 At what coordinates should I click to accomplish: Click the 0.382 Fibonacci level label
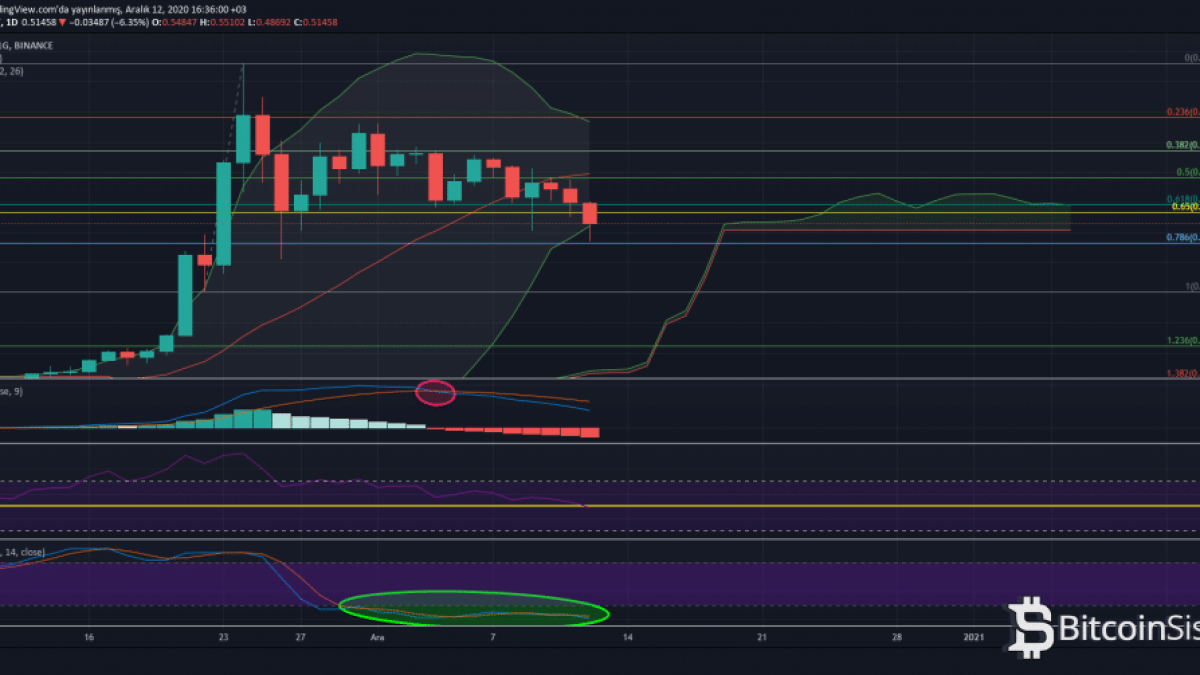(x=1182, y=145)
